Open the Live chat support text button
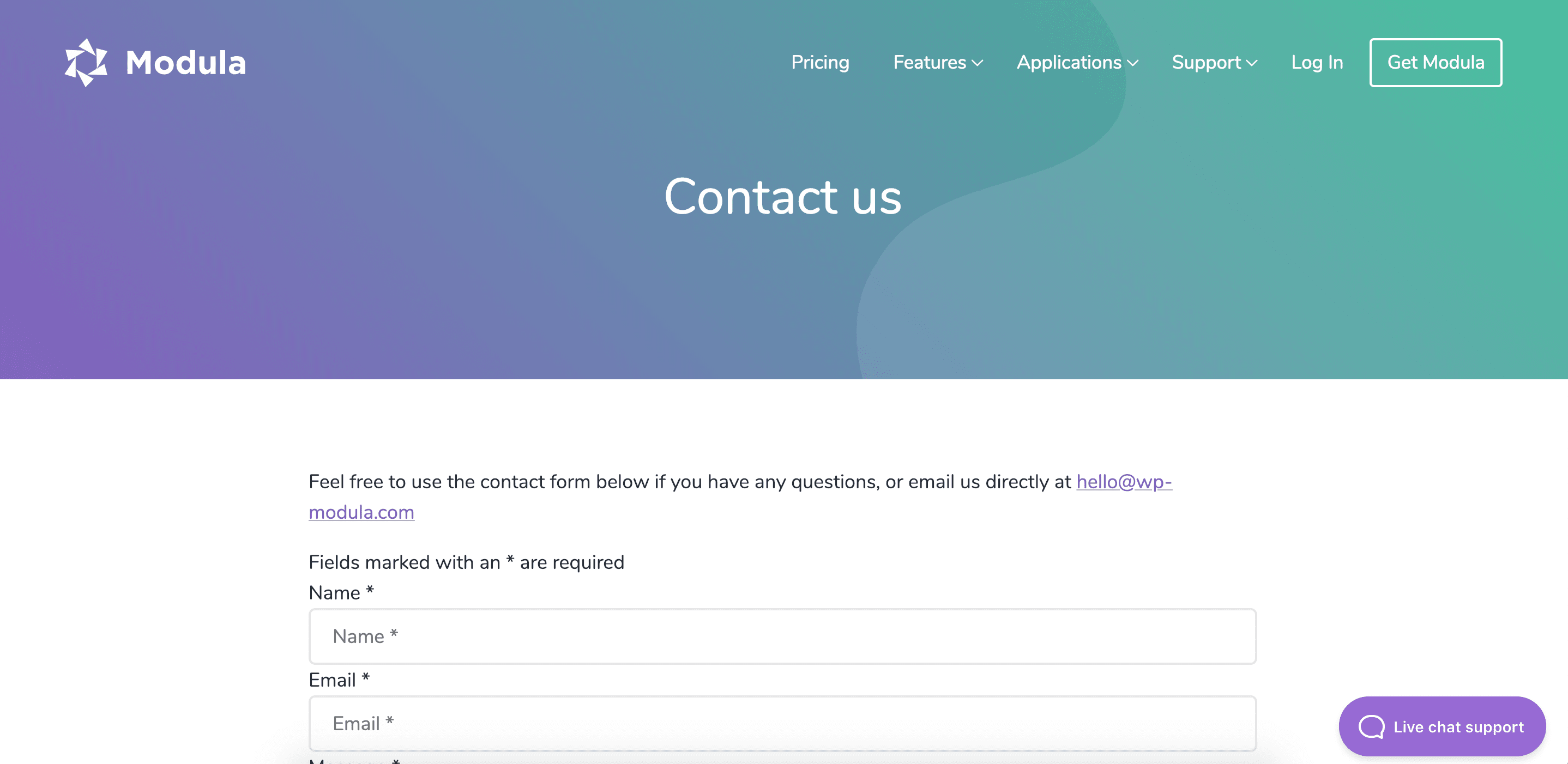The width and height of the screenshot is (1568, 764). (1458, 727)
